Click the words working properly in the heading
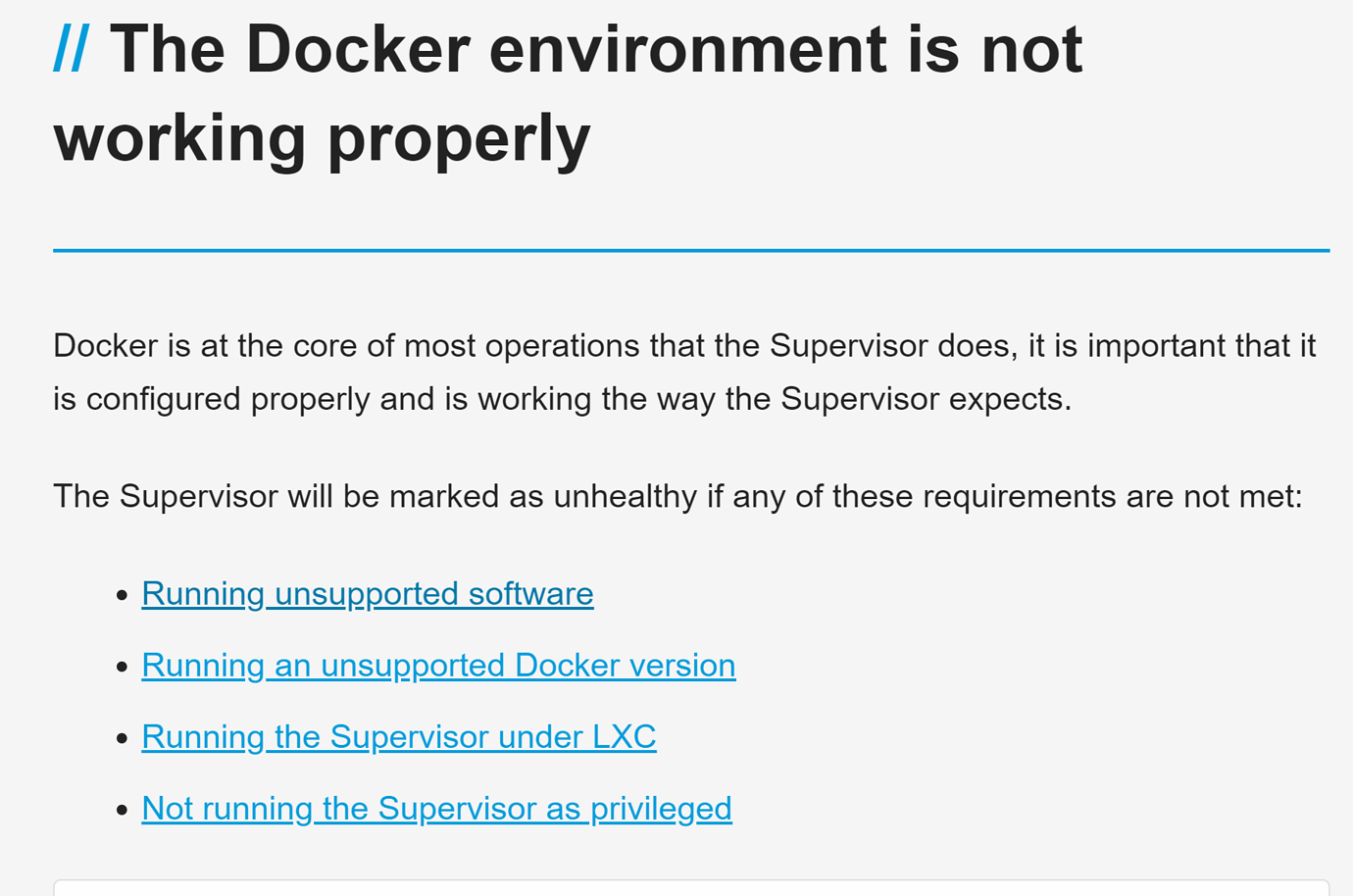Image resolution: width=1353 pixels, height=896 pixels. (323, 139)
